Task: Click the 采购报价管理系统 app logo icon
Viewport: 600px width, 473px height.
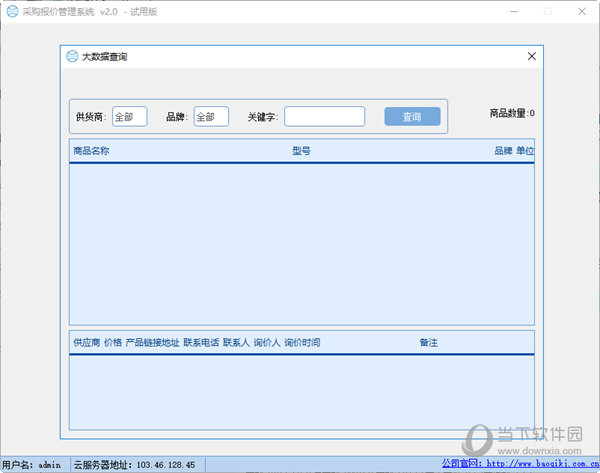Action: click(x=12, y=11)
